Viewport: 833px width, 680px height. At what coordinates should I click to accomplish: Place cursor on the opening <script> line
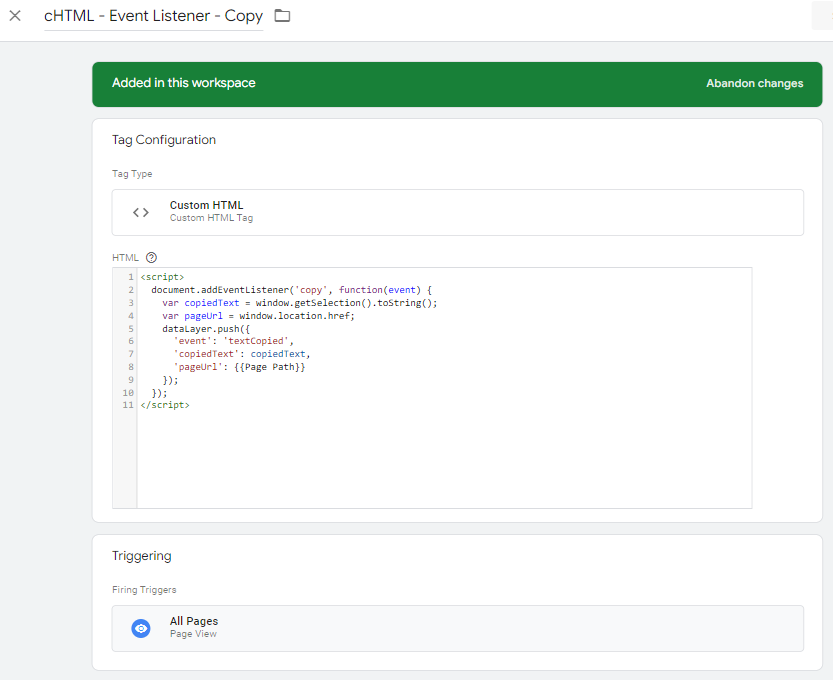162,276
